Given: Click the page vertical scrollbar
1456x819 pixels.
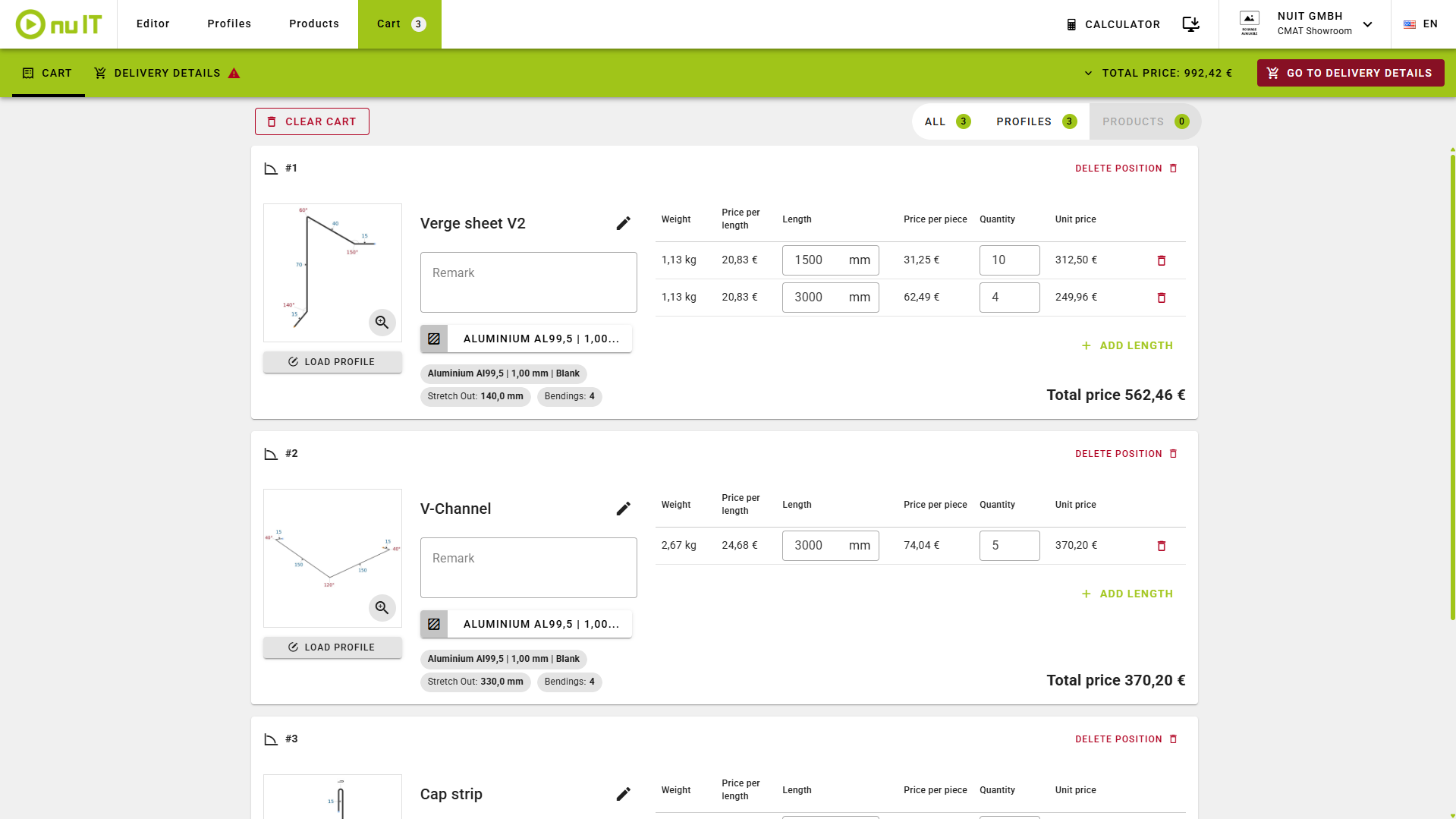Looking at the screenshot, I should click(1452, 387).
